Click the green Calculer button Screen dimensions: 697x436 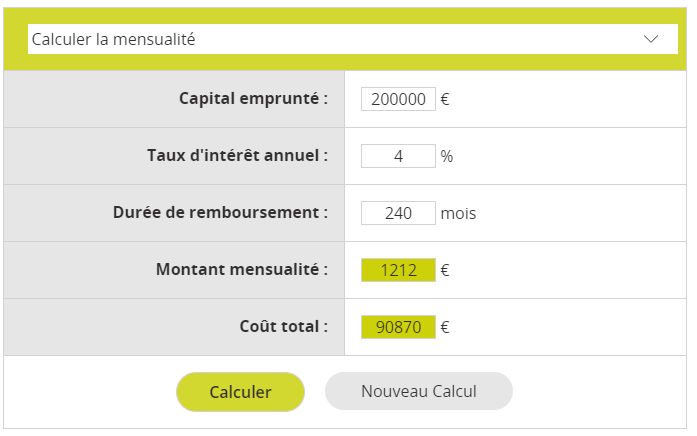point(240,392)
